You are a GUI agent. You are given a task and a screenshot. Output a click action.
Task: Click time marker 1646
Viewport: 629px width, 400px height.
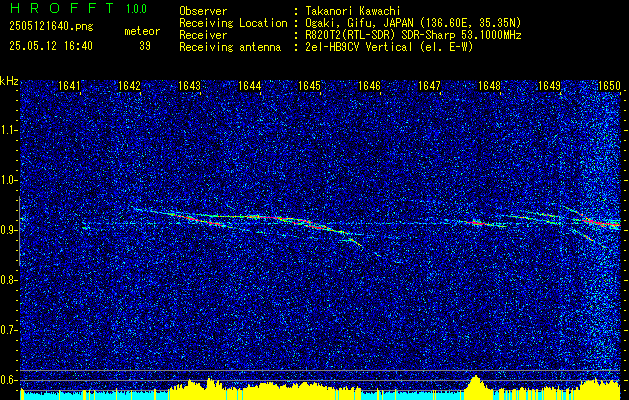coord(369,86)
